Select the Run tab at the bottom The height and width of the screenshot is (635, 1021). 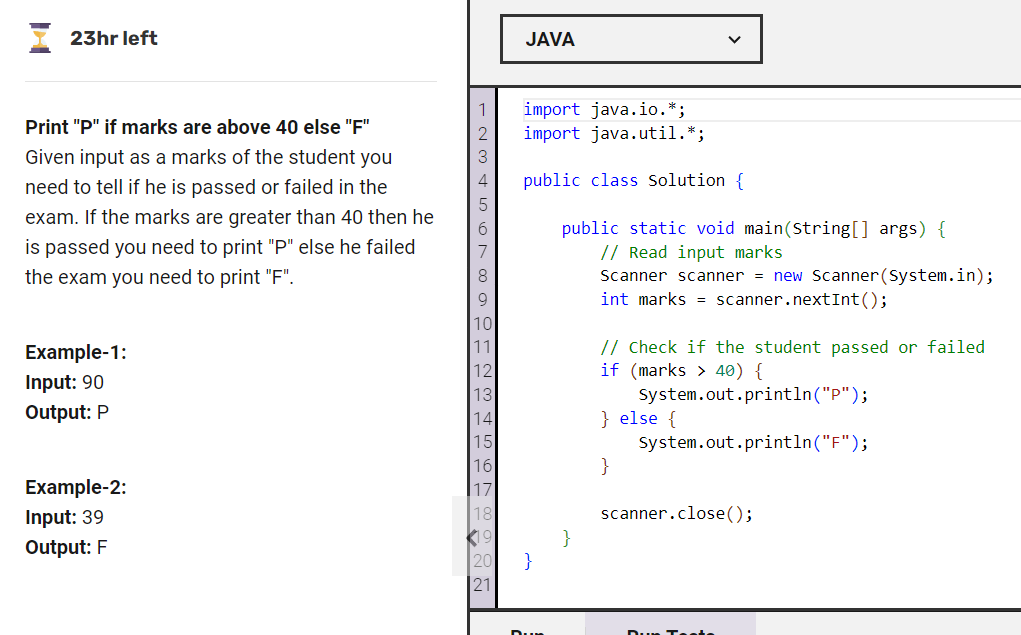(x=528, y=628)
